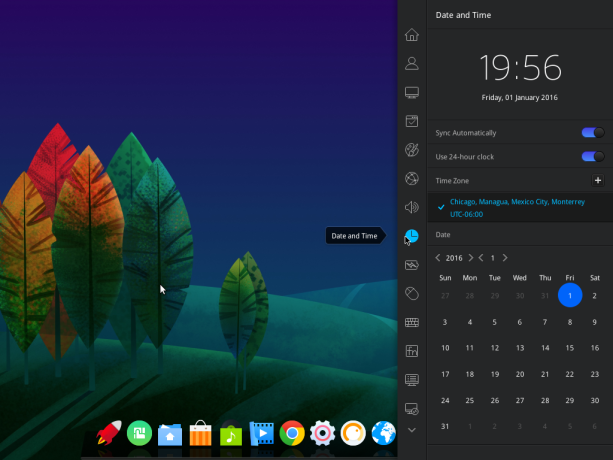Viewport: 613px width, 460px height.
Task: Open the Personalization palette icon
Action: [x=412, y=150]
